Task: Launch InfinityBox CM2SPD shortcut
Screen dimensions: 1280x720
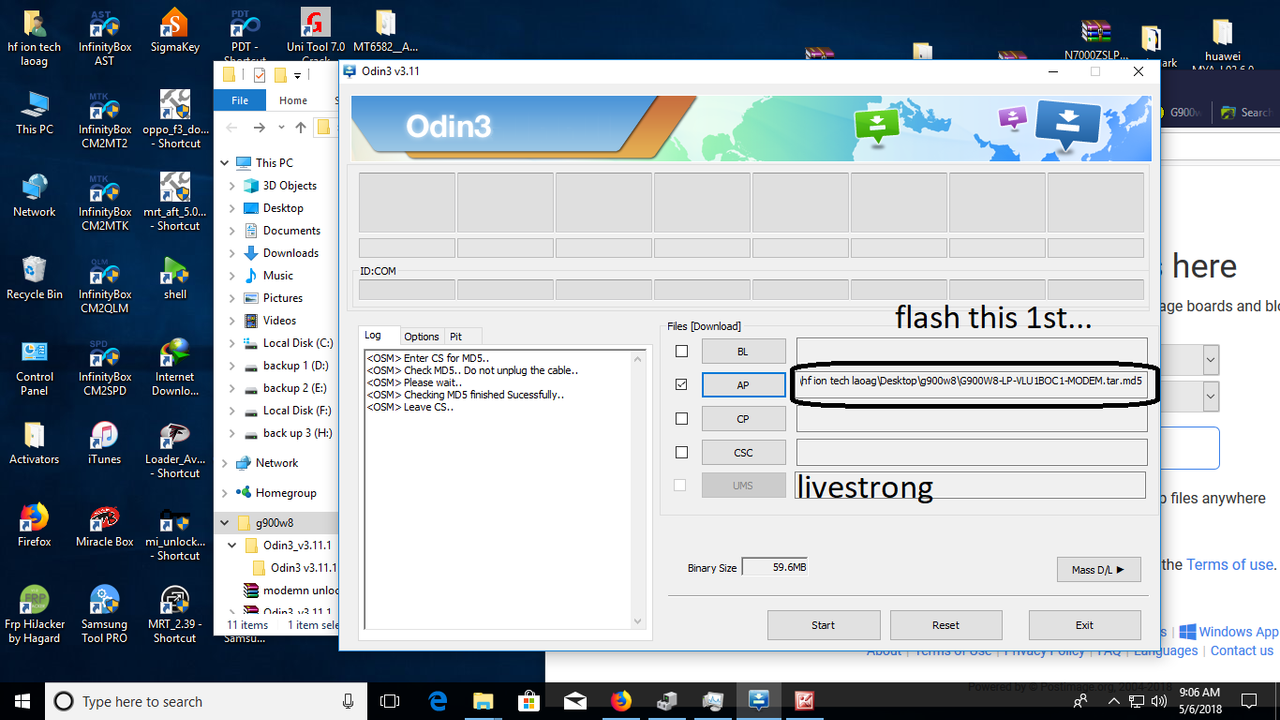Action: [x=104, y=368]
